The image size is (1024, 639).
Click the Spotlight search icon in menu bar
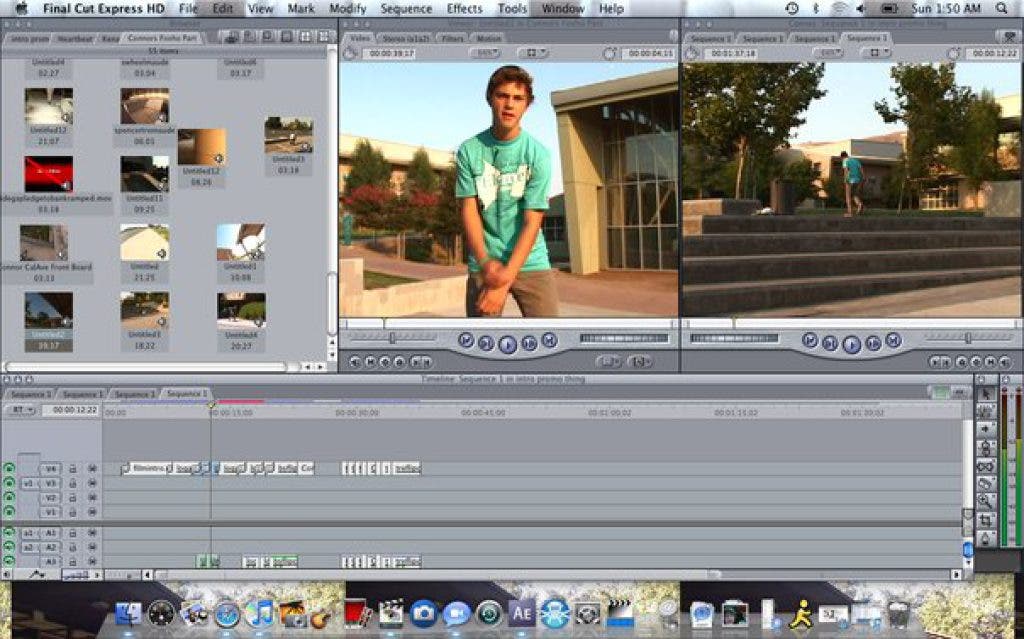pos(1001,8)
